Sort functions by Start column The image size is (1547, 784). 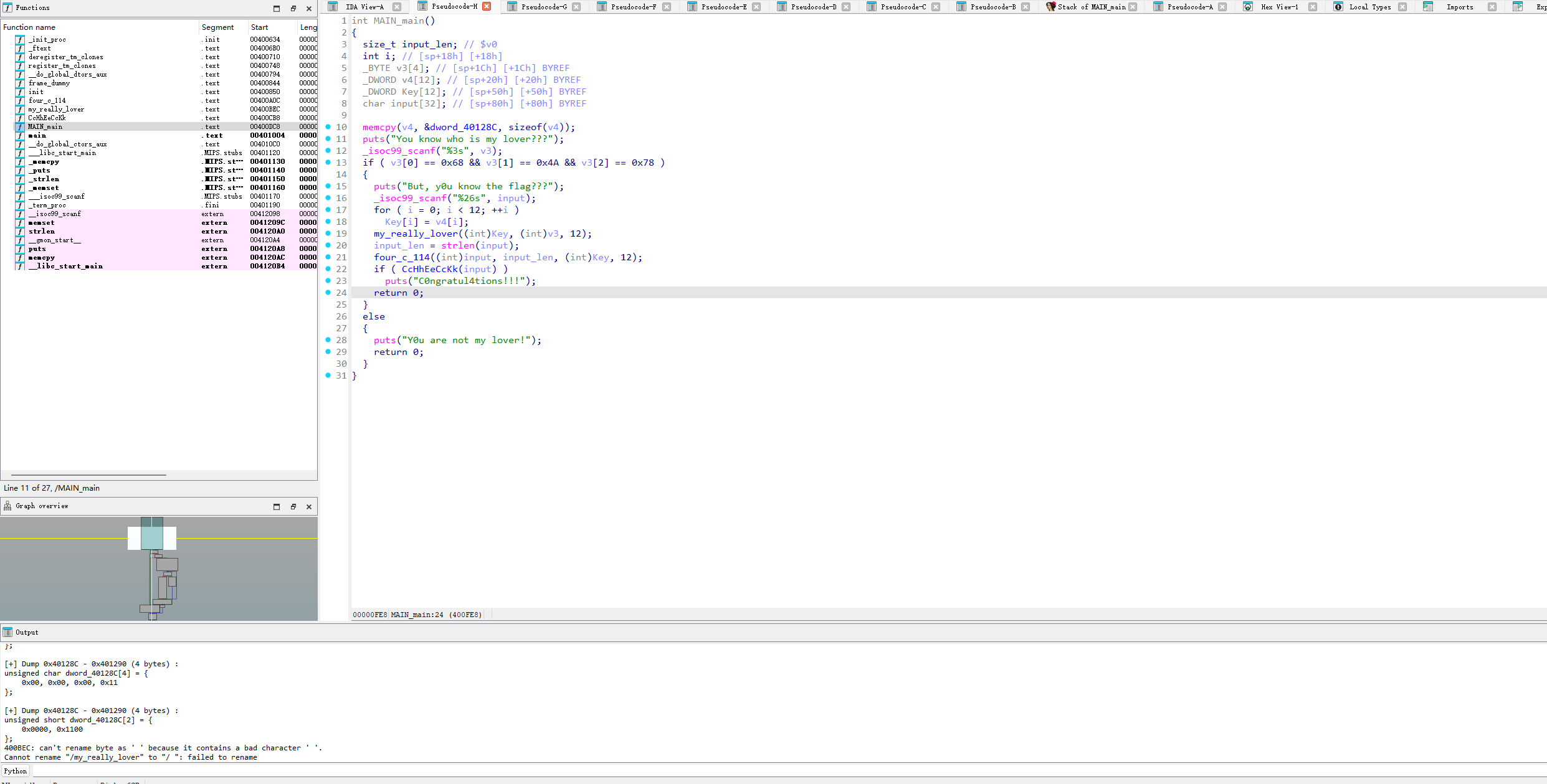click(x=272, y=27)
